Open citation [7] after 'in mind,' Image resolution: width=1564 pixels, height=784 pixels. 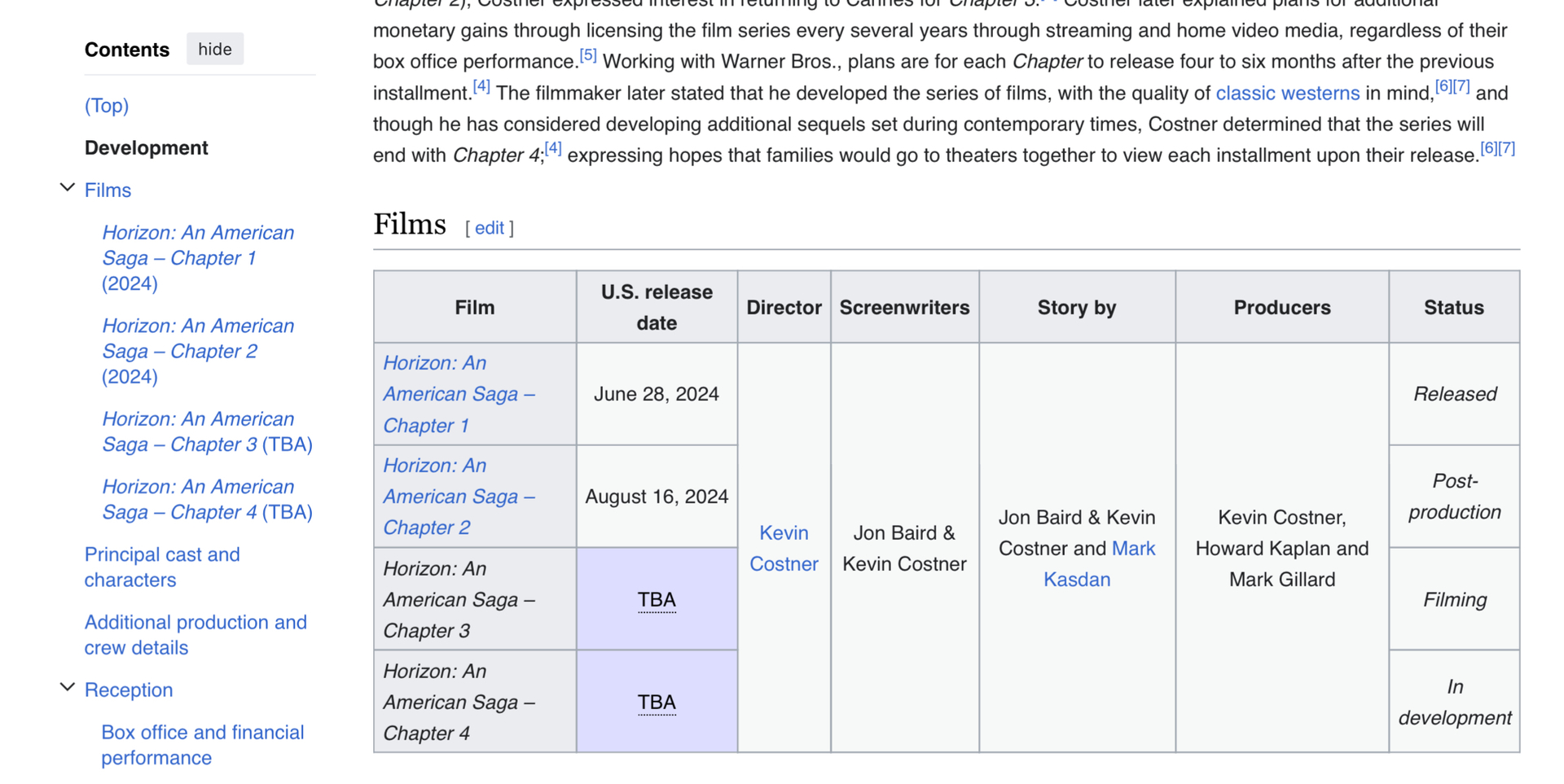tap(1461, 86)
